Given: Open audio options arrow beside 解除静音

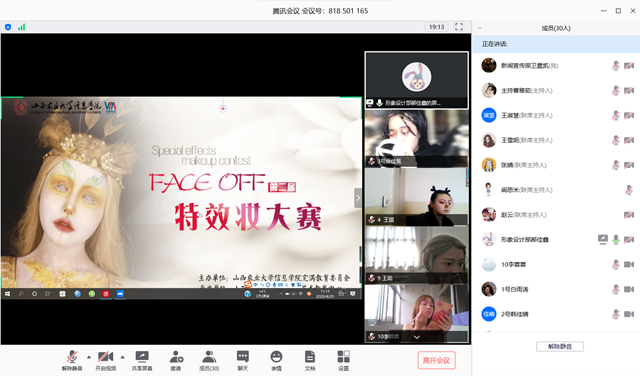Looking at the screenshot, I should 89,357.
